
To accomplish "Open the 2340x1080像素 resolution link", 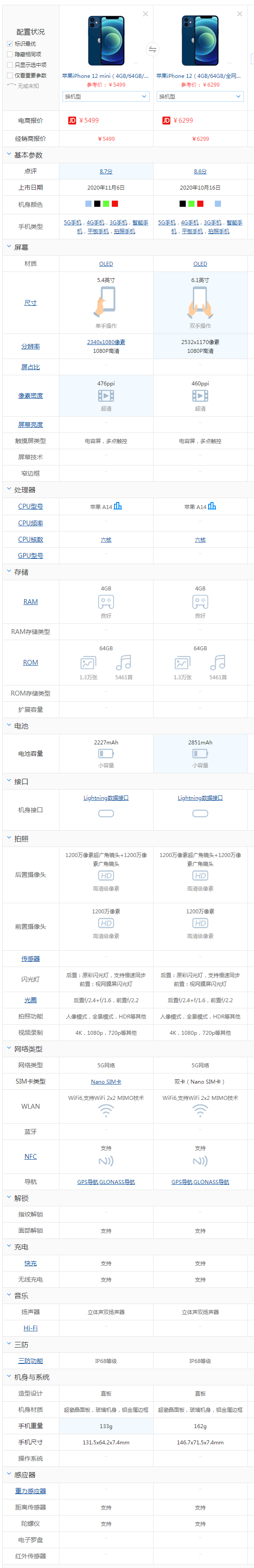I will (x=106, y=342).
